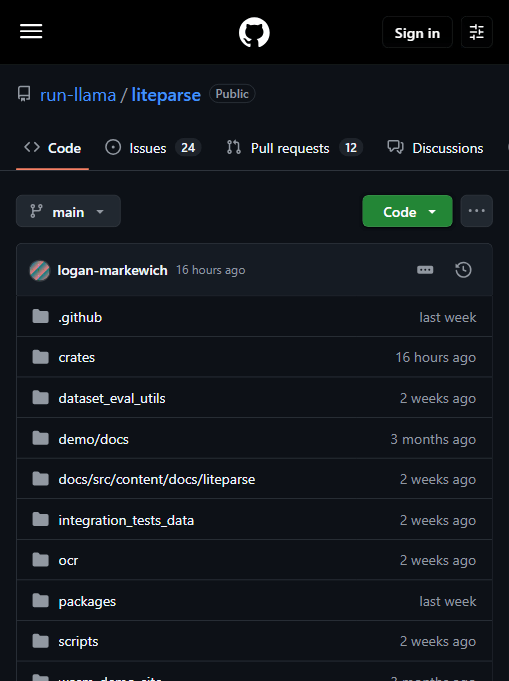
Task: Click the latest commit time 16 hours ago
Action: pyautogui.click(x=211, y=270)
